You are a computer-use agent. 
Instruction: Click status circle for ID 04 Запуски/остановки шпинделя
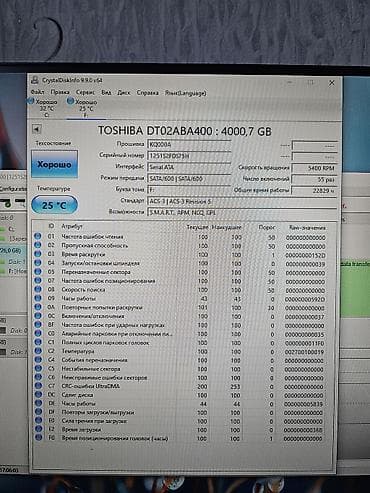tap(38, 263)
